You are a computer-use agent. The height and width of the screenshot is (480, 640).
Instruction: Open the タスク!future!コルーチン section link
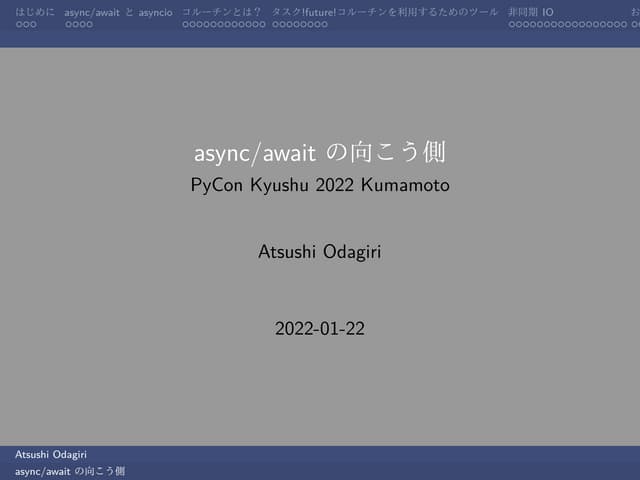(384, 11)
